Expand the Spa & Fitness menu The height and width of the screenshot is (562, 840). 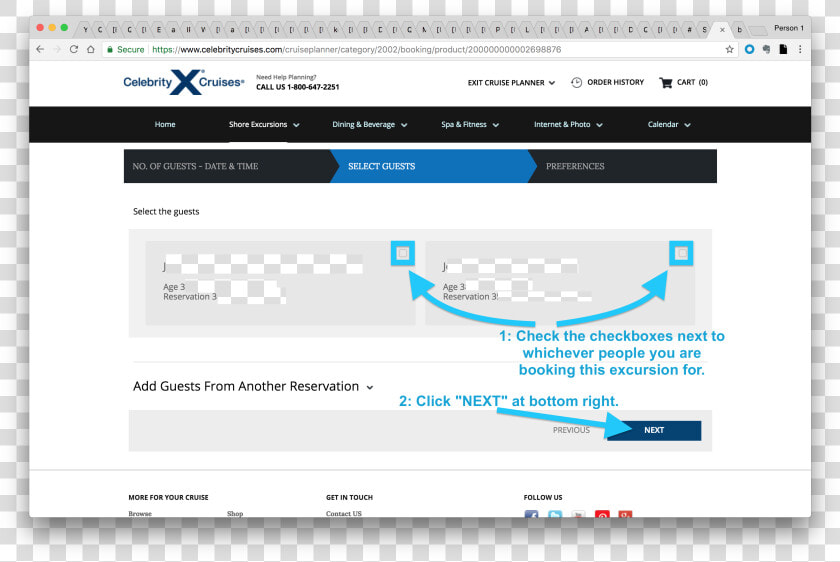click(x=470, y=124)
